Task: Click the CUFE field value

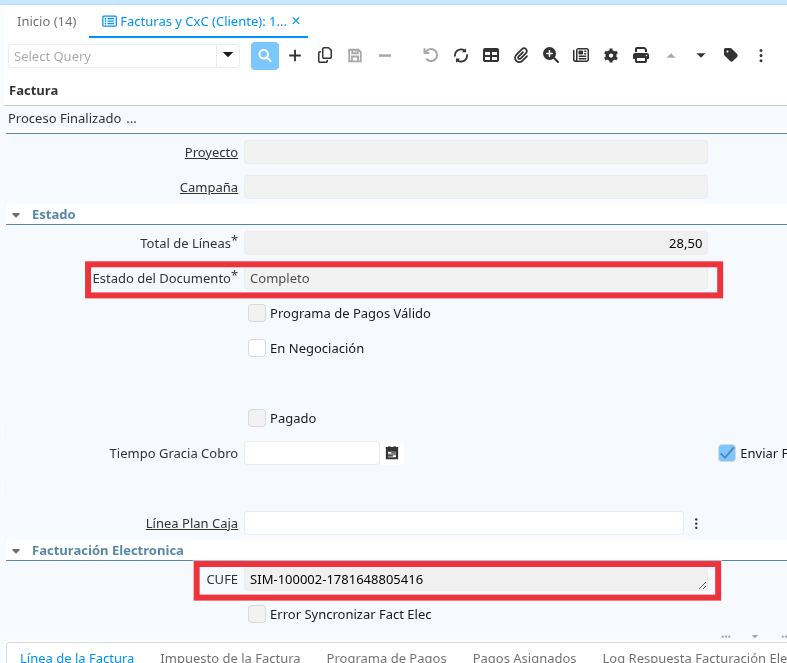Action: 476,580
